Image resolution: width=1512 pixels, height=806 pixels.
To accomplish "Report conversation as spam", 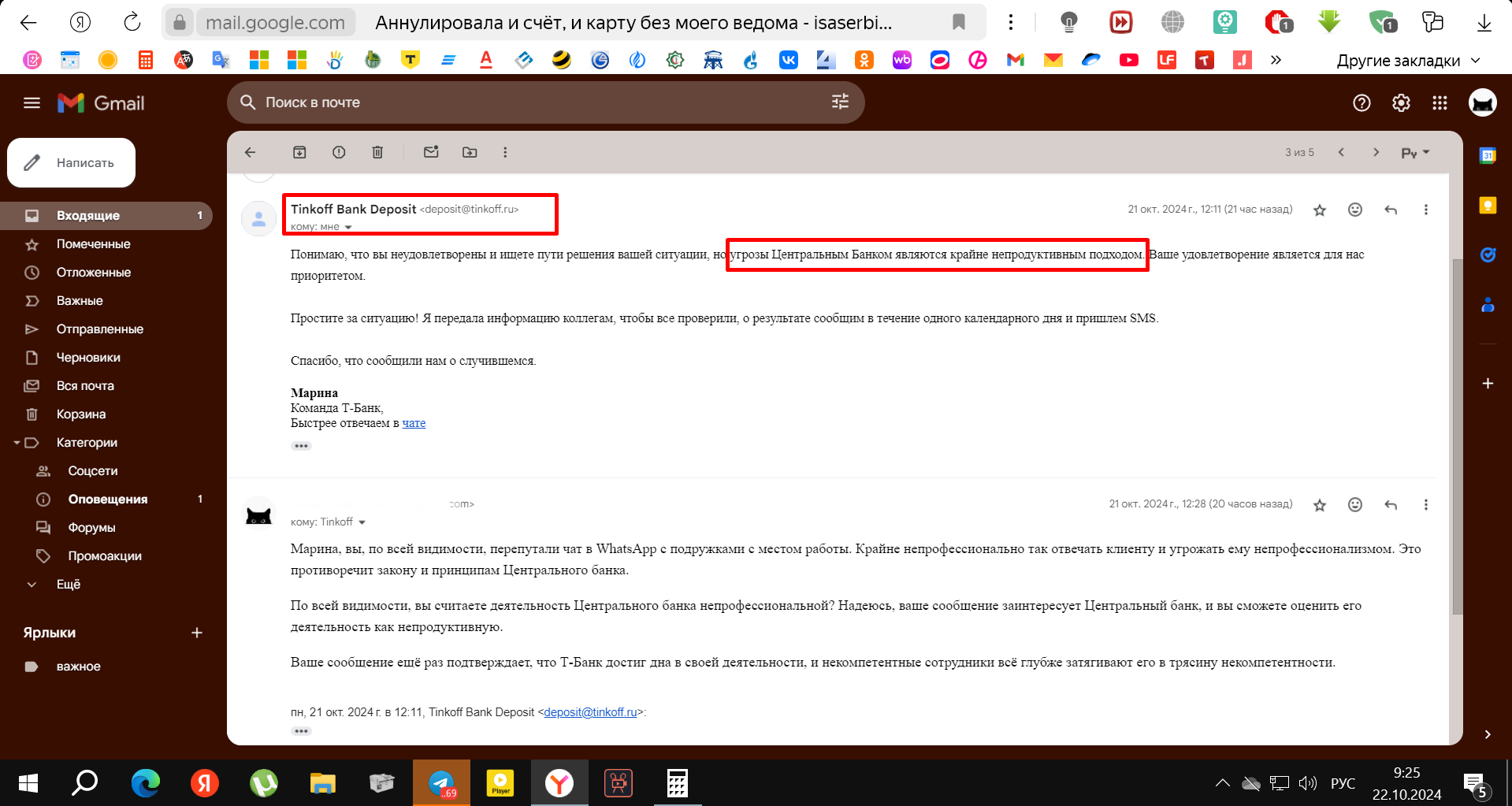I will pos(339,152).
